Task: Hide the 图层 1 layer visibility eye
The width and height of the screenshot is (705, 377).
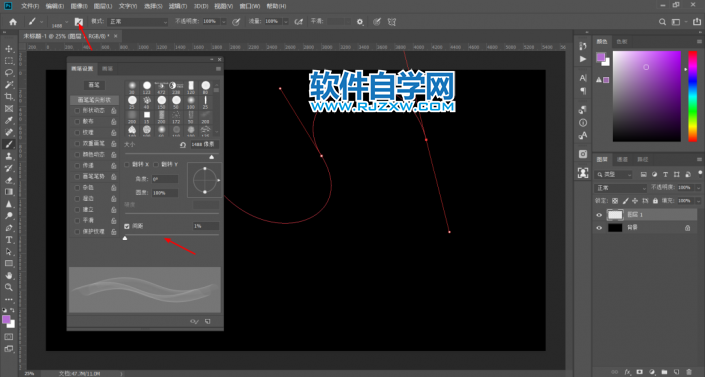Action: [x=599, y=215]
